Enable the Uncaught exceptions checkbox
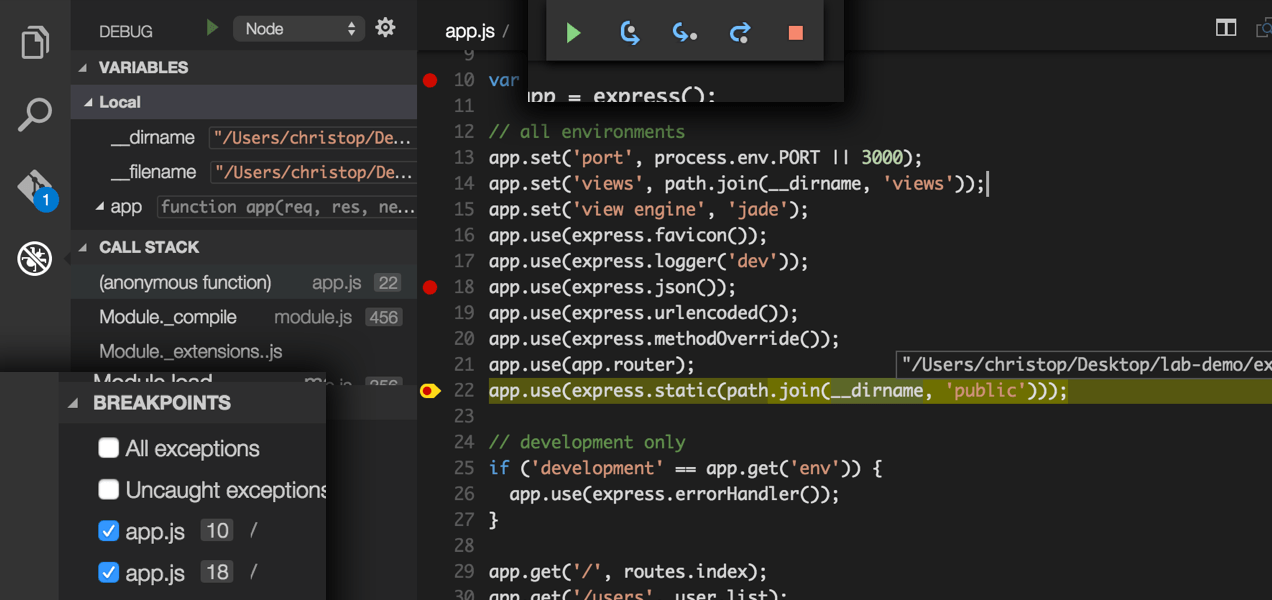The height and width of the screenshot is (600, 1272). (109, 489)
